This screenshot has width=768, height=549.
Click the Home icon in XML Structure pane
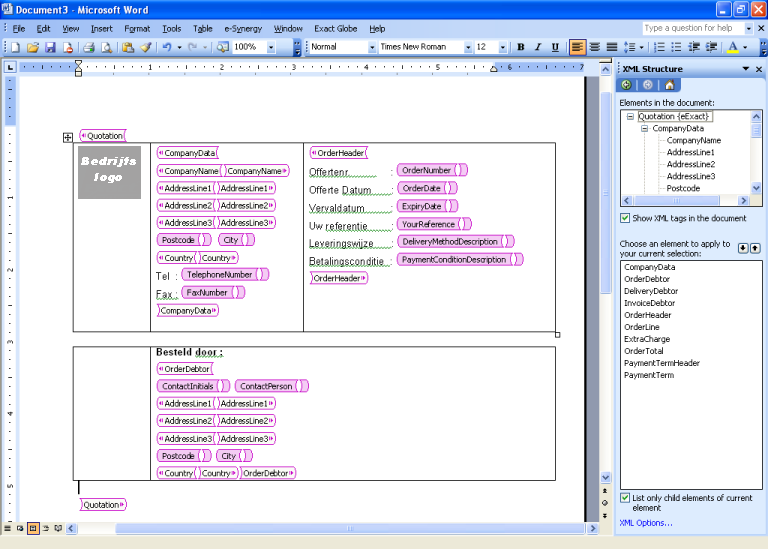point(670,85)
